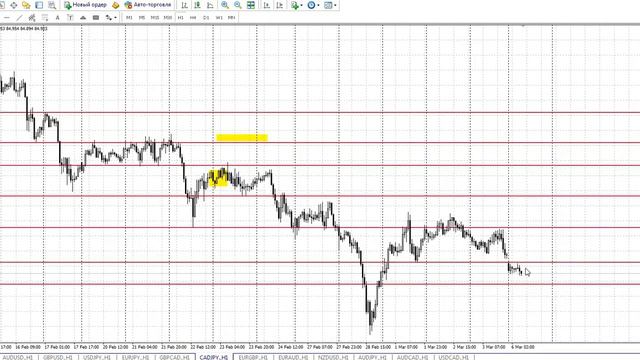Open the GBPUSD,H1 chart tab
This screenshot has width=640, height=360.
coord(58,357)
